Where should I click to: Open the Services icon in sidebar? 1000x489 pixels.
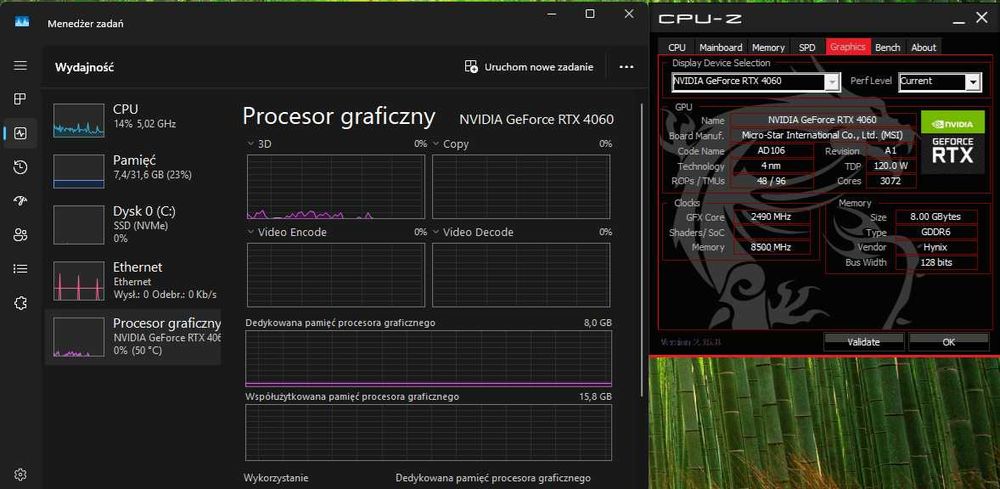click(x=20, y=303)
